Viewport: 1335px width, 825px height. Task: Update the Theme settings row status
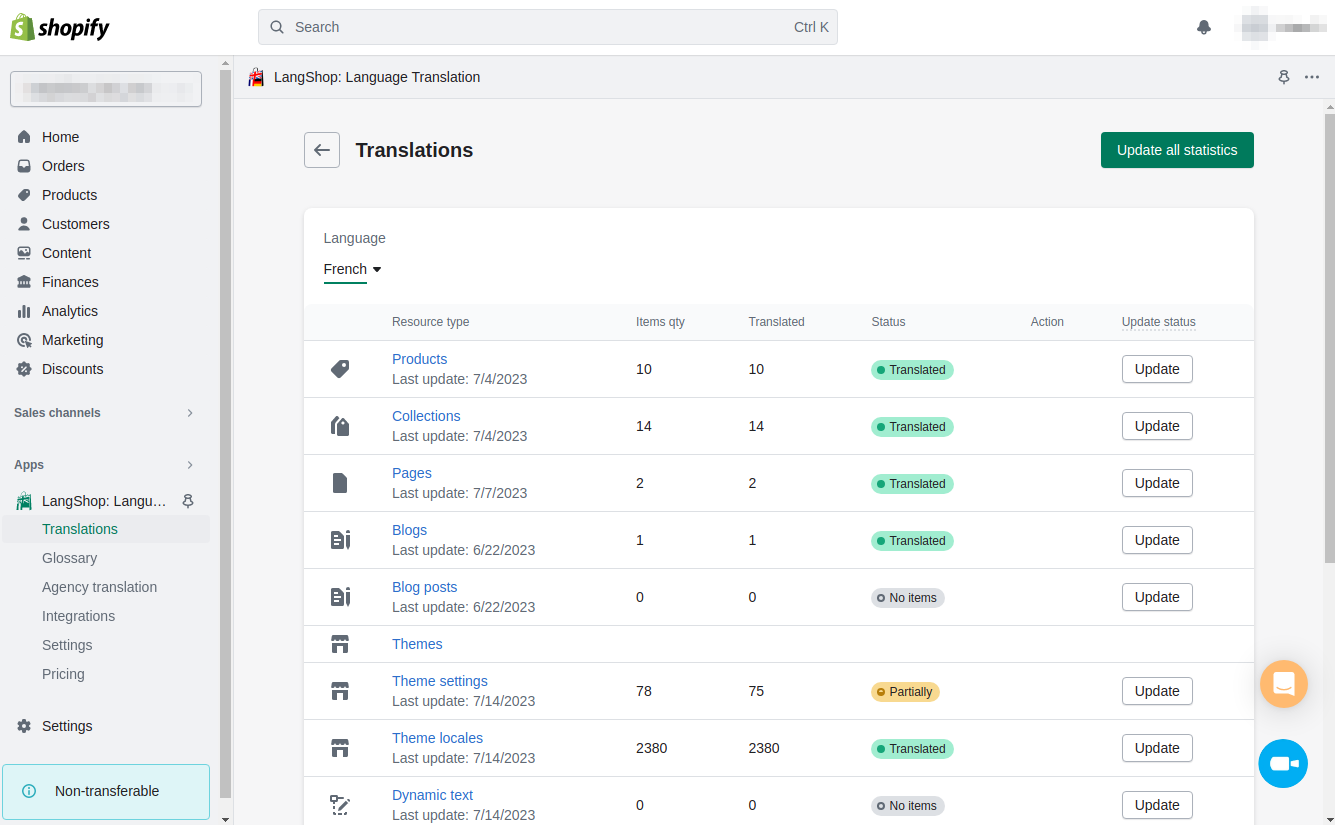point(1157,691)
